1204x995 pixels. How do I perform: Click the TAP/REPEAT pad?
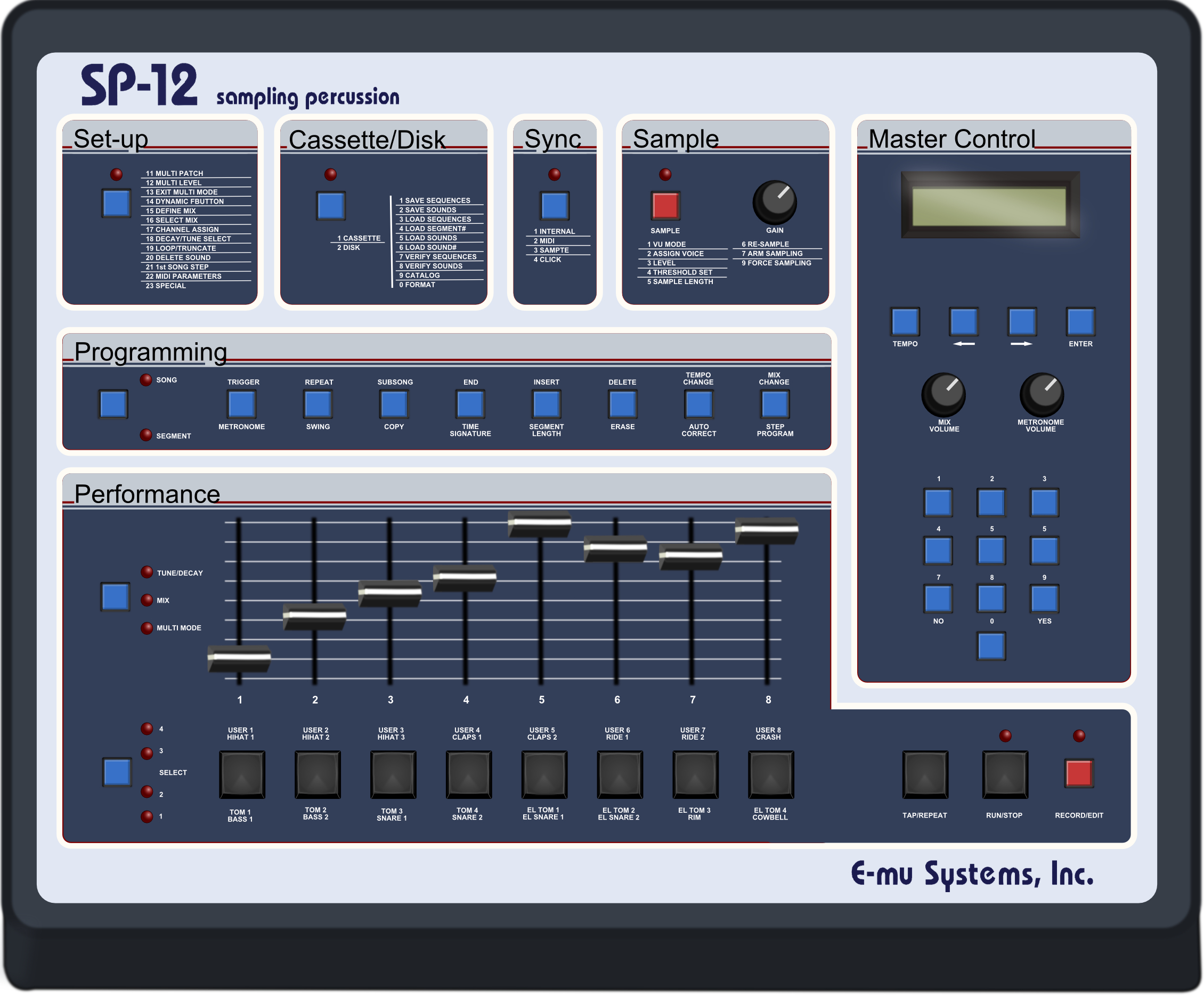click(x=925, y=775)
